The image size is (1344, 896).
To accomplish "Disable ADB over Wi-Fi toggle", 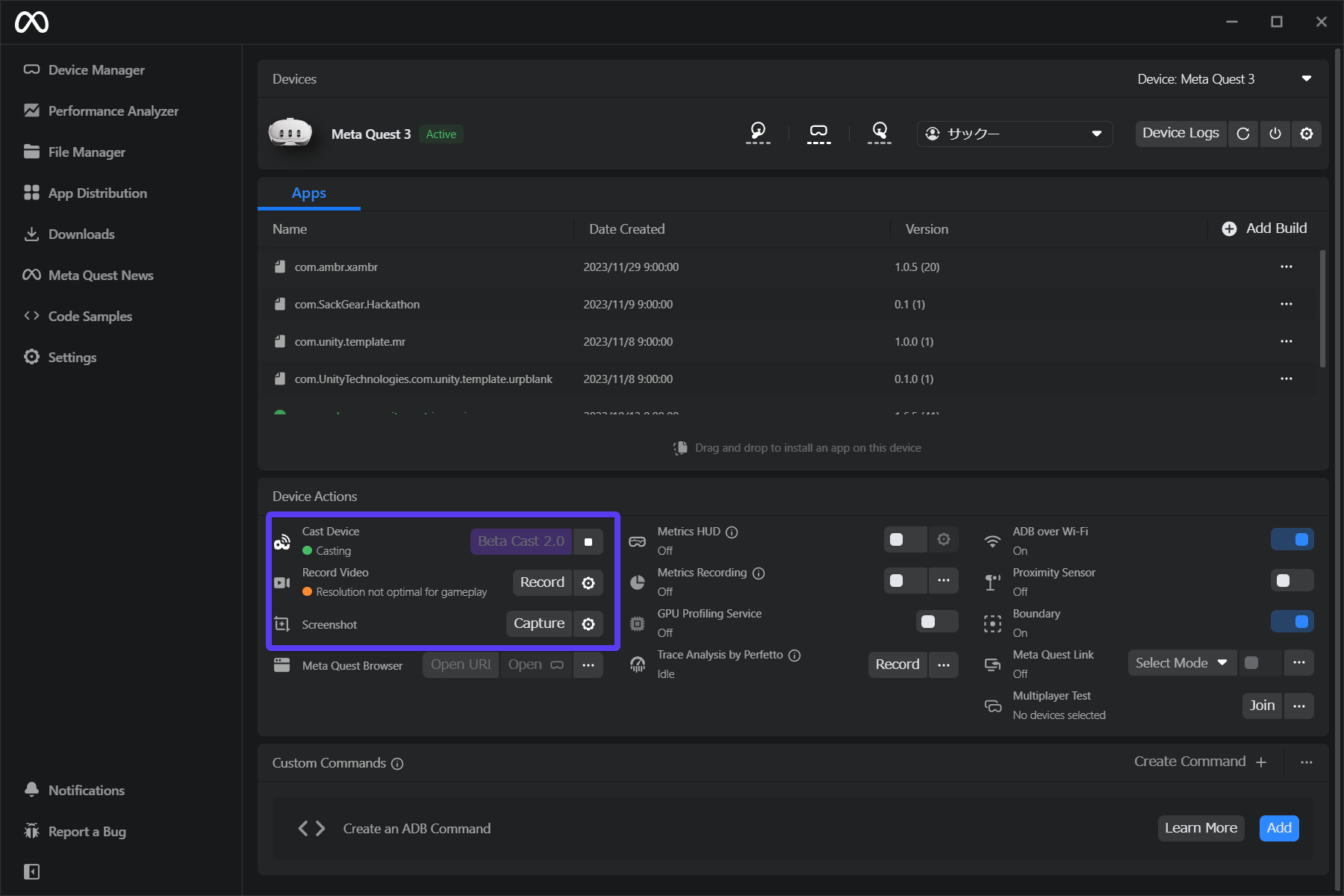I will tap(1292, 539).
